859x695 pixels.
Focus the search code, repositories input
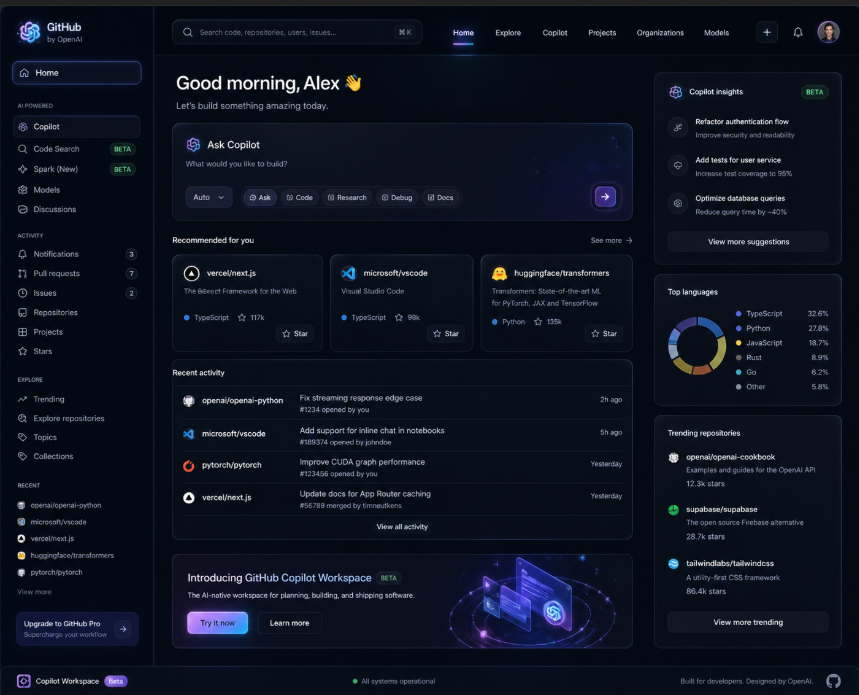click(x=297, y=32)
